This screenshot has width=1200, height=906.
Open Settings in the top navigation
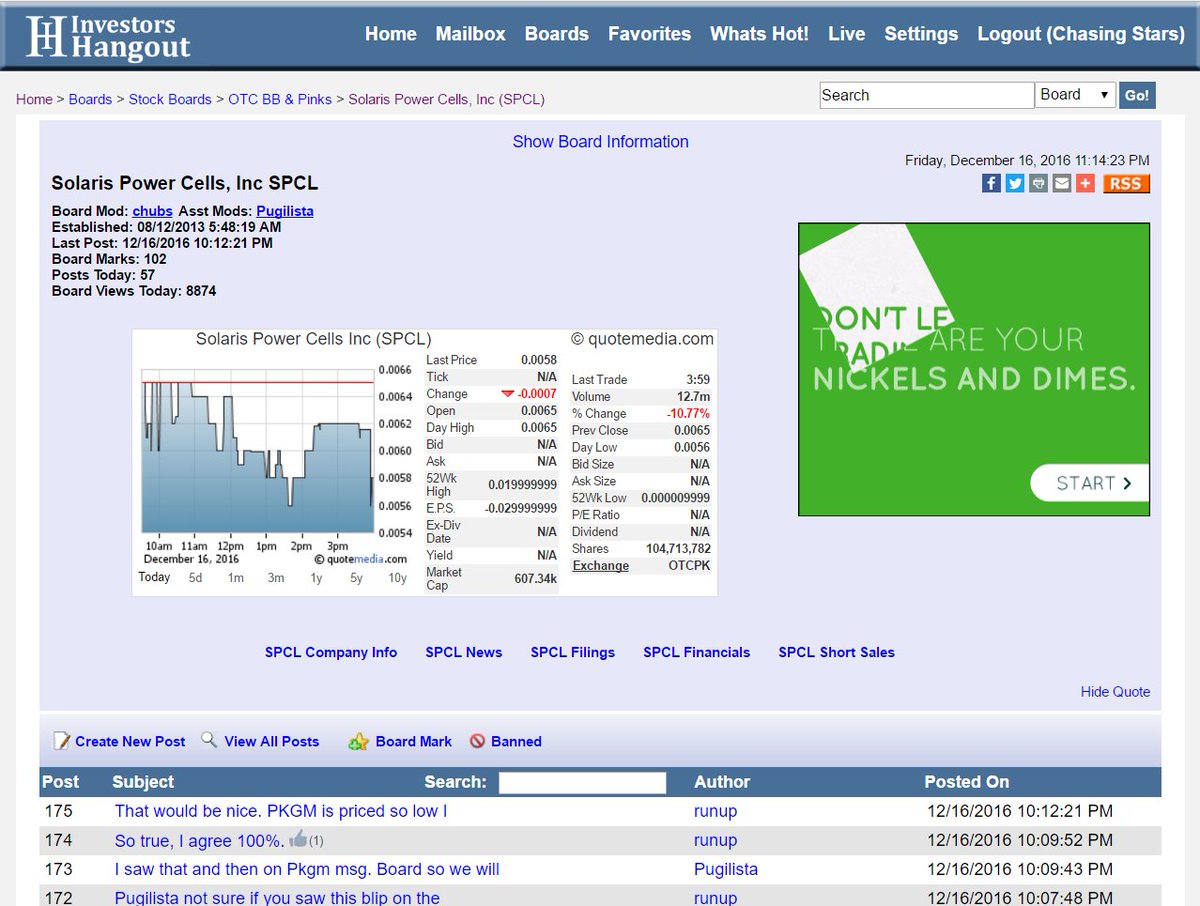click(921, 34)
